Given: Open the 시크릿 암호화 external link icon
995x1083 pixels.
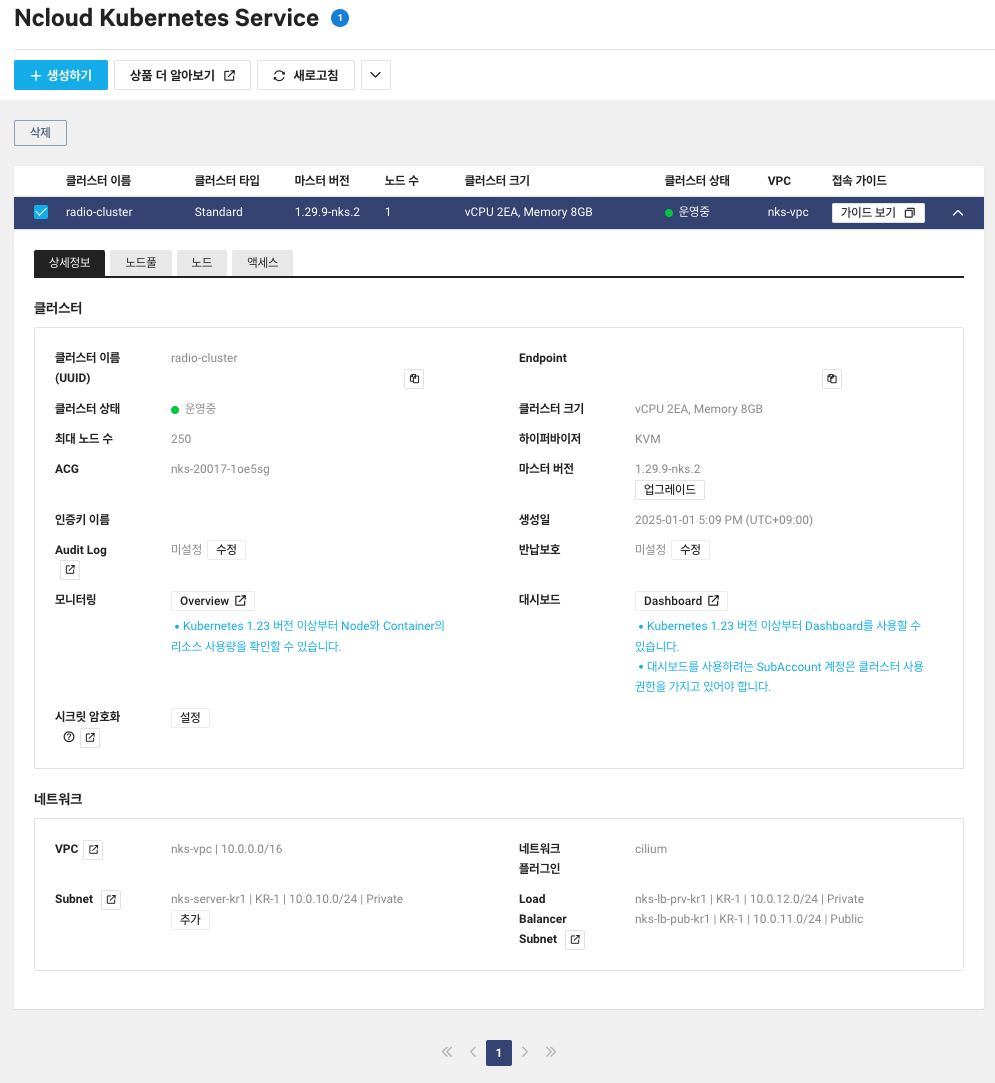Looking at the screenshot, I should click(90, 738).
